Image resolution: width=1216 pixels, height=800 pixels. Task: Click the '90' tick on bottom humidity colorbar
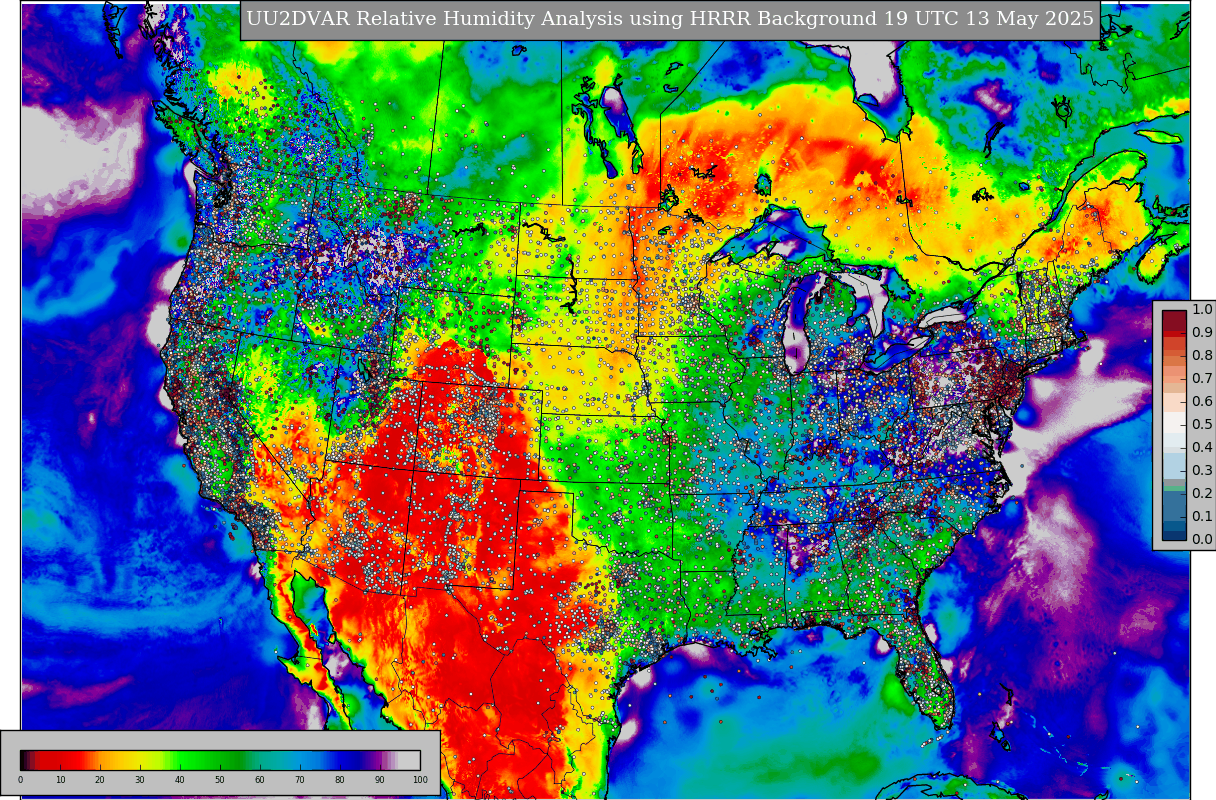380,779
